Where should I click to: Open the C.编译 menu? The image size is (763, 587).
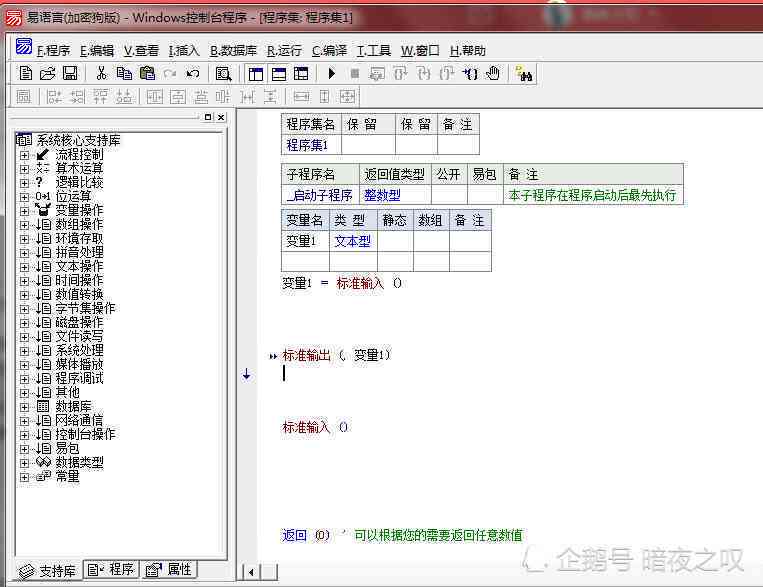[329, 51]
